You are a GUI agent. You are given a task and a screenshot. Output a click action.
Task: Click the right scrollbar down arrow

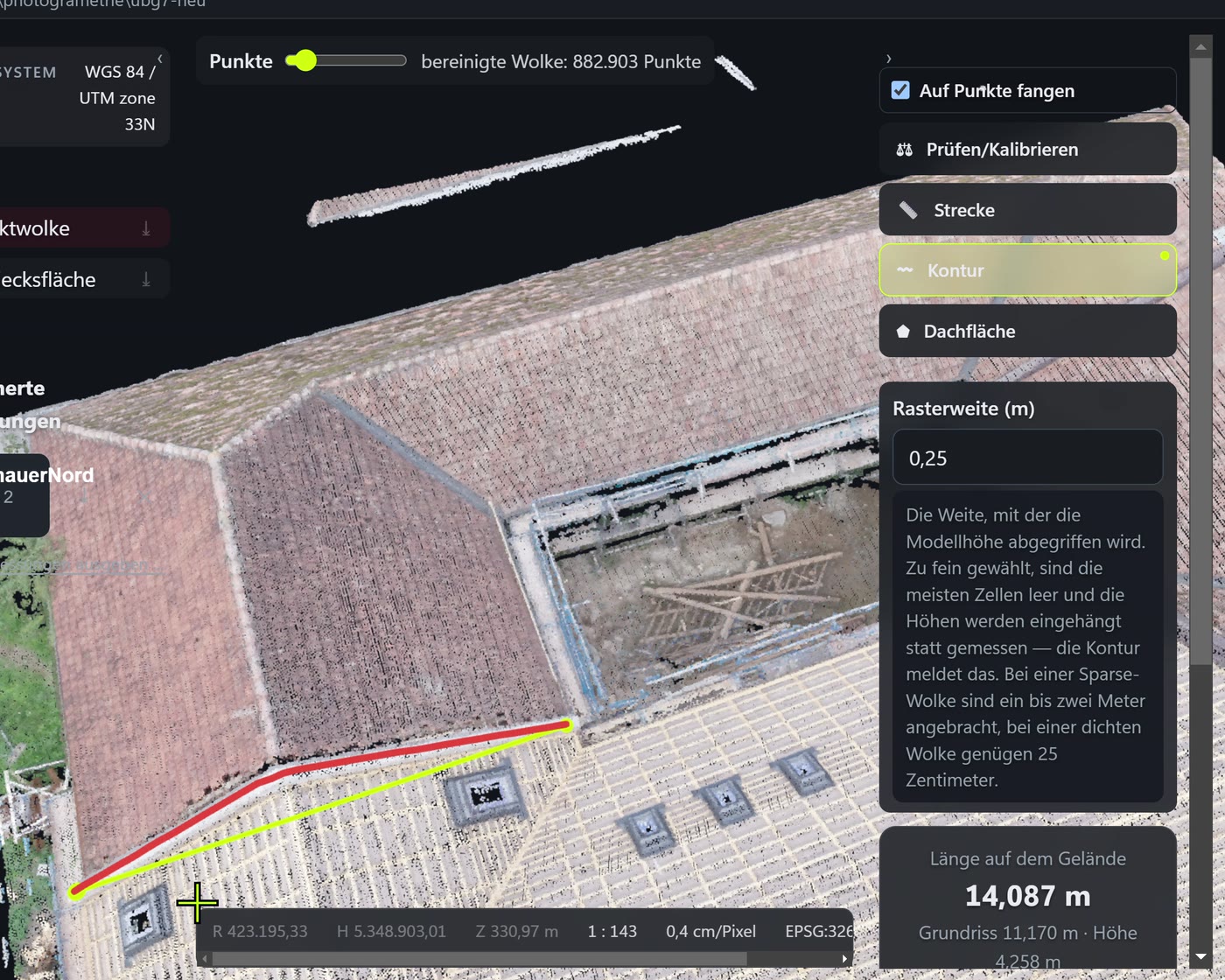click(1200, 956)
